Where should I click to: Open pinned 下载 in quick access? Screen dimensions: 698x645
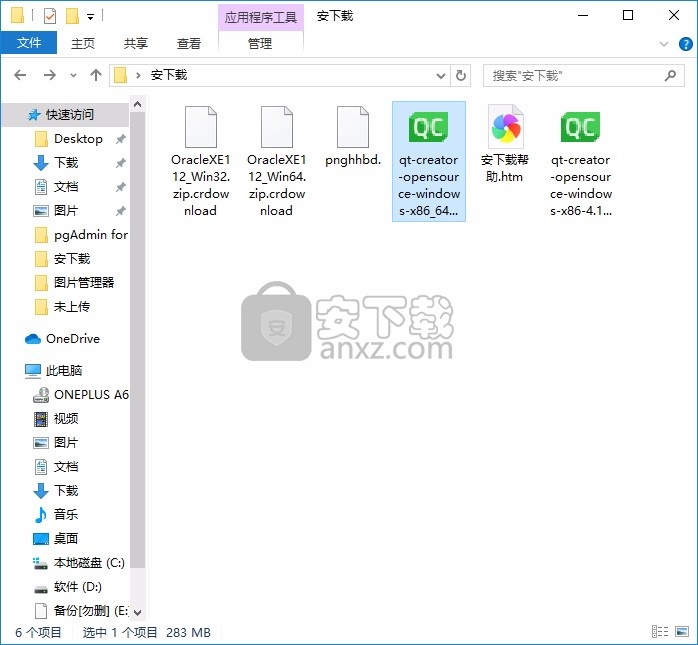coord(66,163)
